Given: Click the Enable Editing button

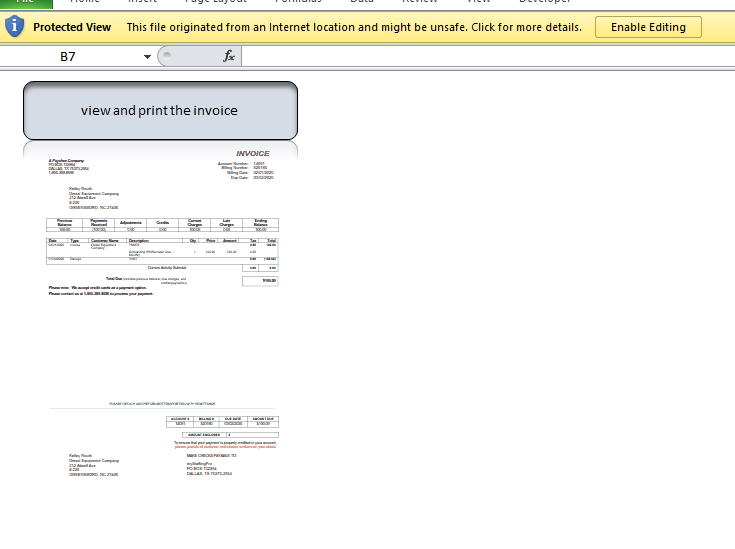Looking at the screenshot, I should 648,27.
